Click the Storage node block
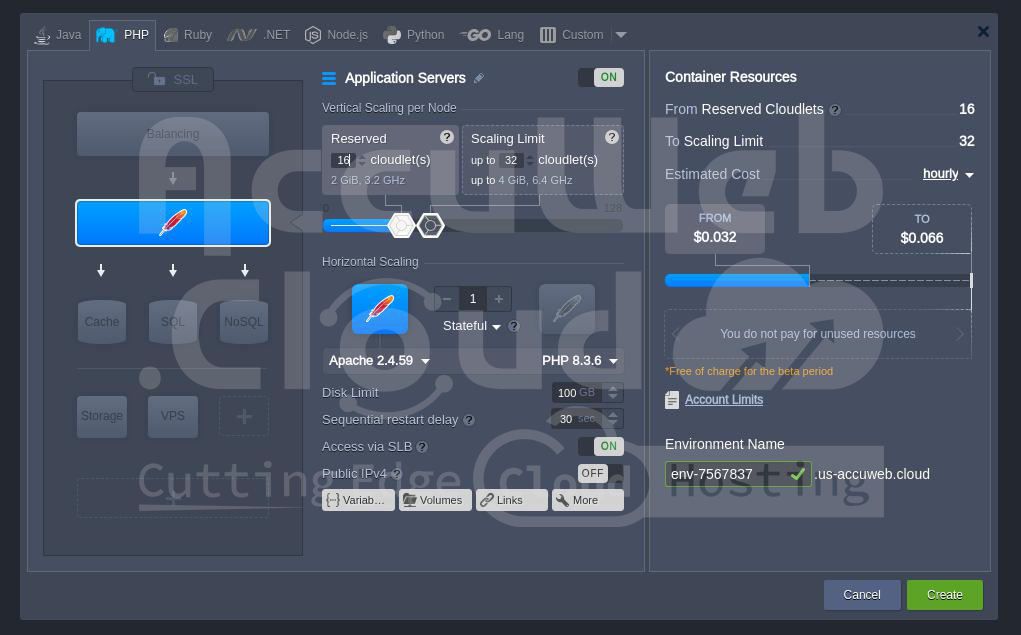Screen dimensions: 1021x635 point(102,416)
